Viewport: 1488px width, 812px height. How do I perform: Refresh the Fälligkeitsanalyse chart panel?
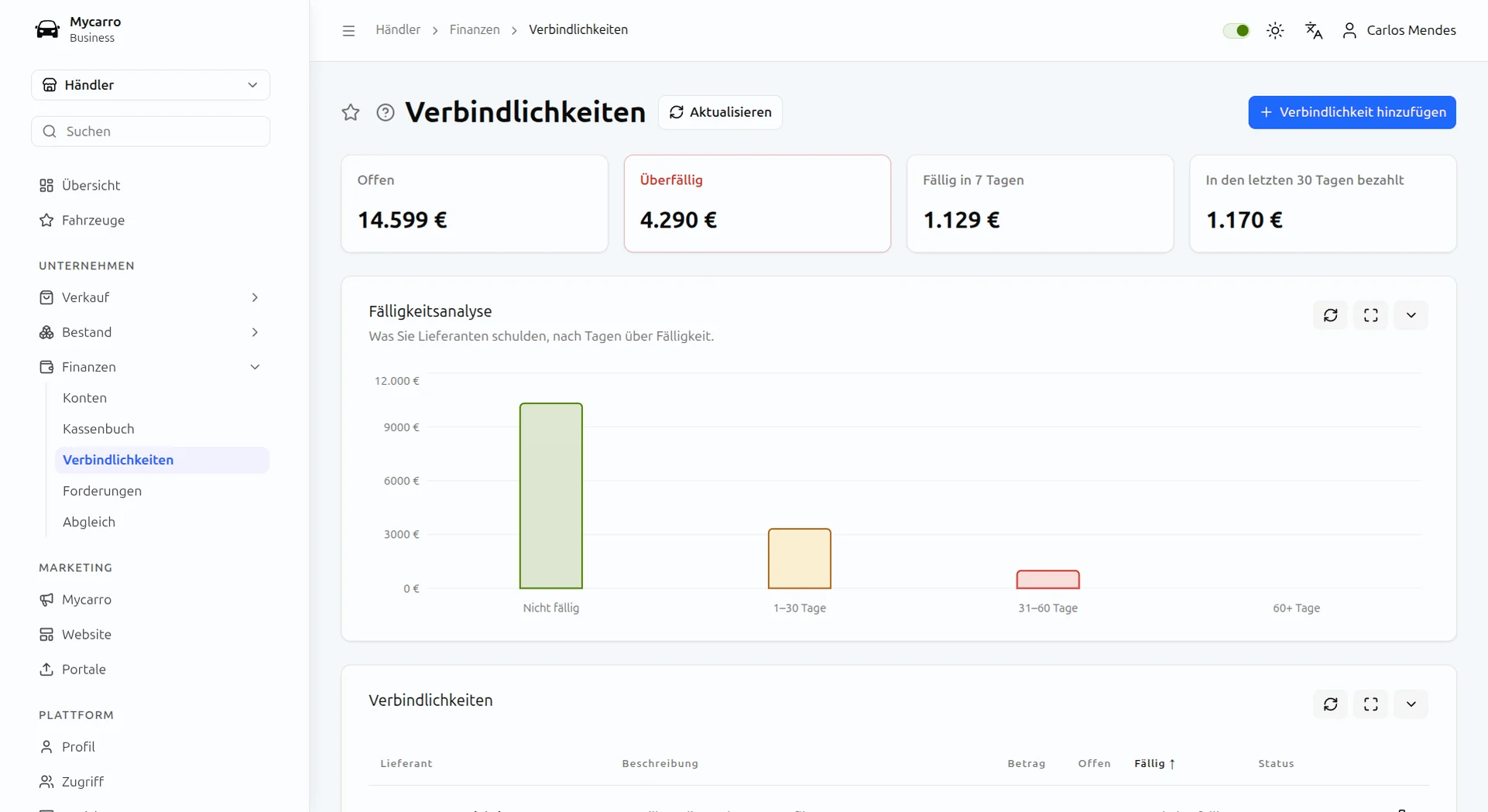coord(1331,315)
